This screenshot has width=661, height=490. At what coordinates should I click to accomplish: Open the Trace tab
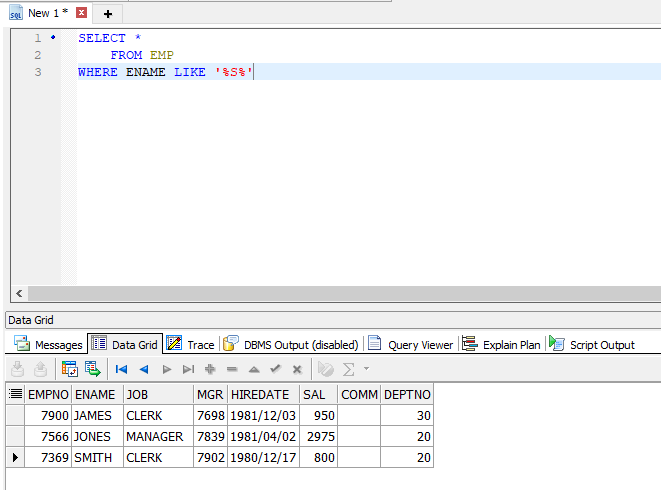click(x=191, y=345)
